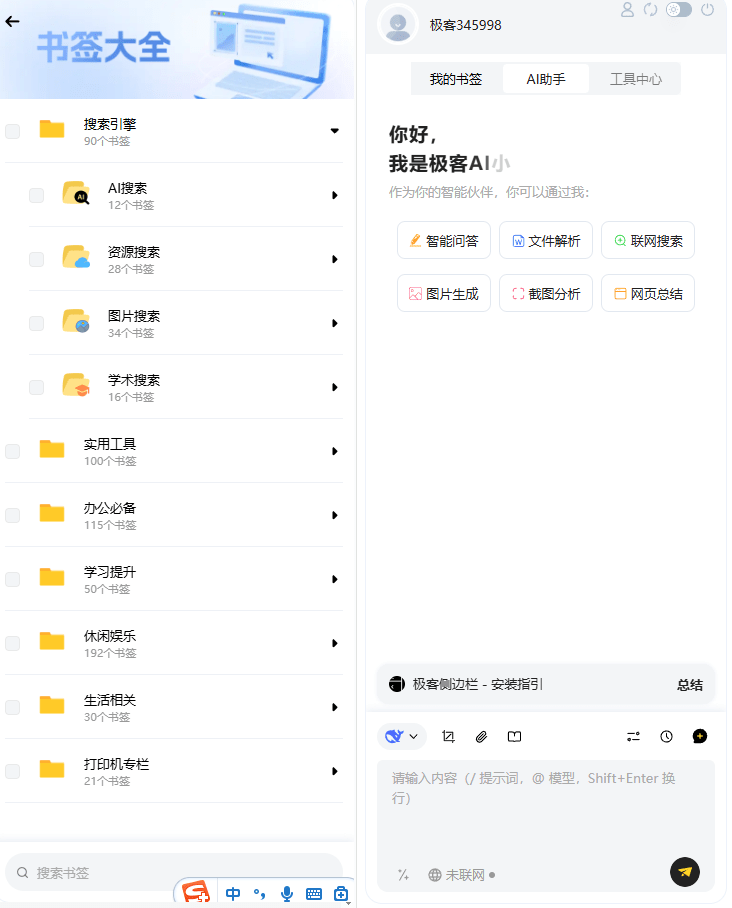732x908 pixels.
Task: Open the AI model selector dropdown
Action: click(402, 736)
